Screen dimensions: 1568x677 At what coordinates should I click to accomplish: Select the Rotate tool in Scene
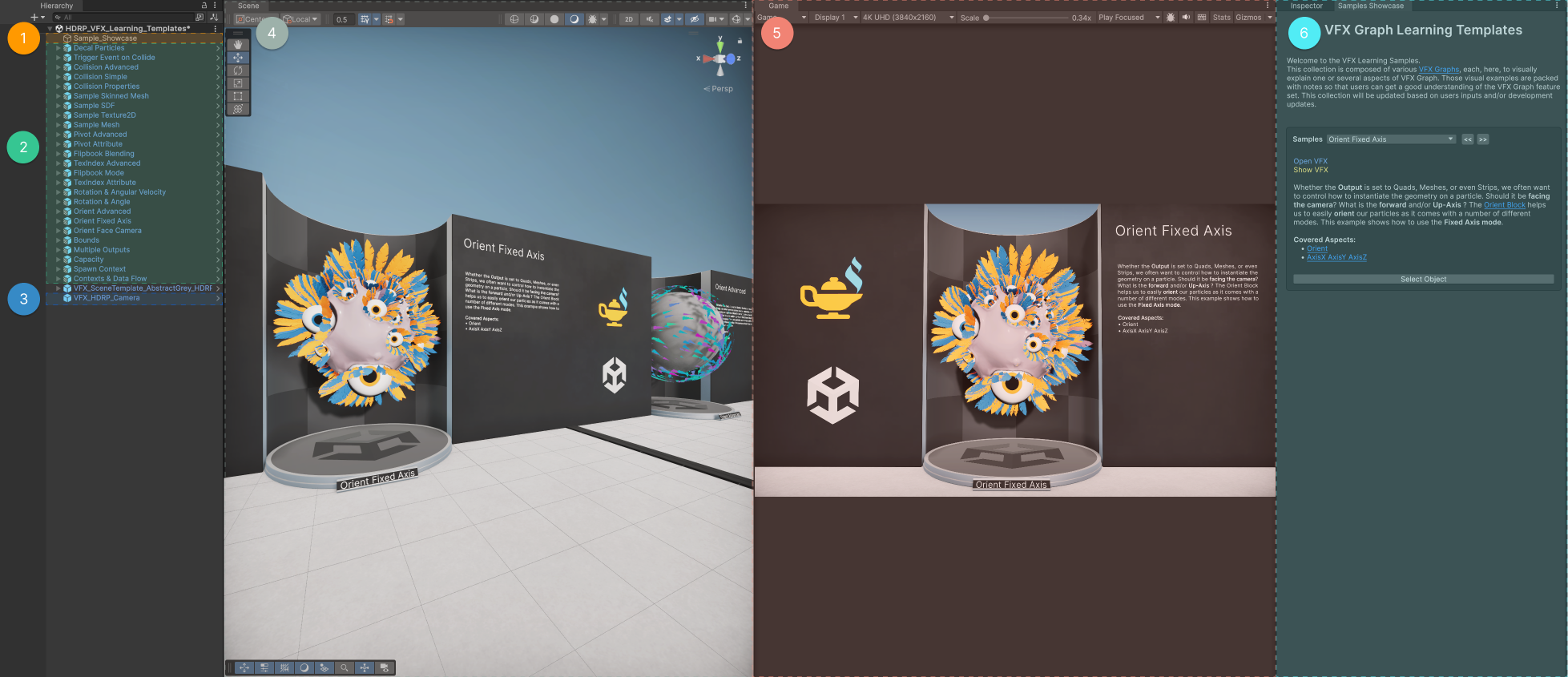(238, 71)
